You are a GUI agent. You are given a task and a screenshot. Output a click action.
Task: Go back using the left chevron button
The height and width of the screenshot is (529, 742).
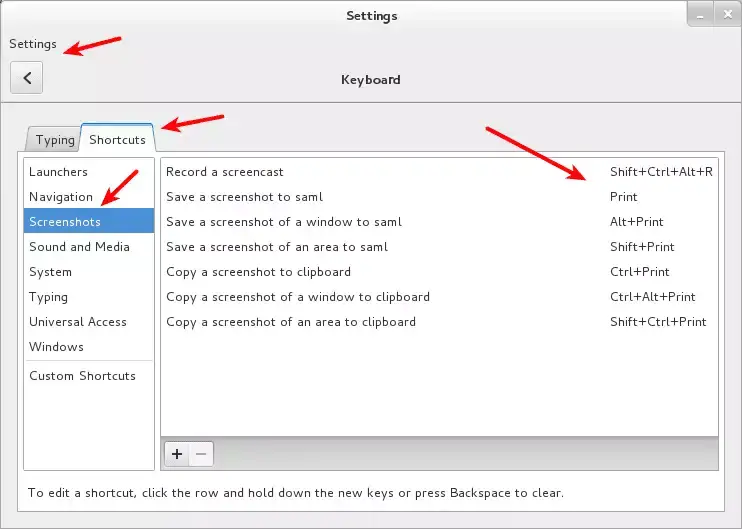26,78
